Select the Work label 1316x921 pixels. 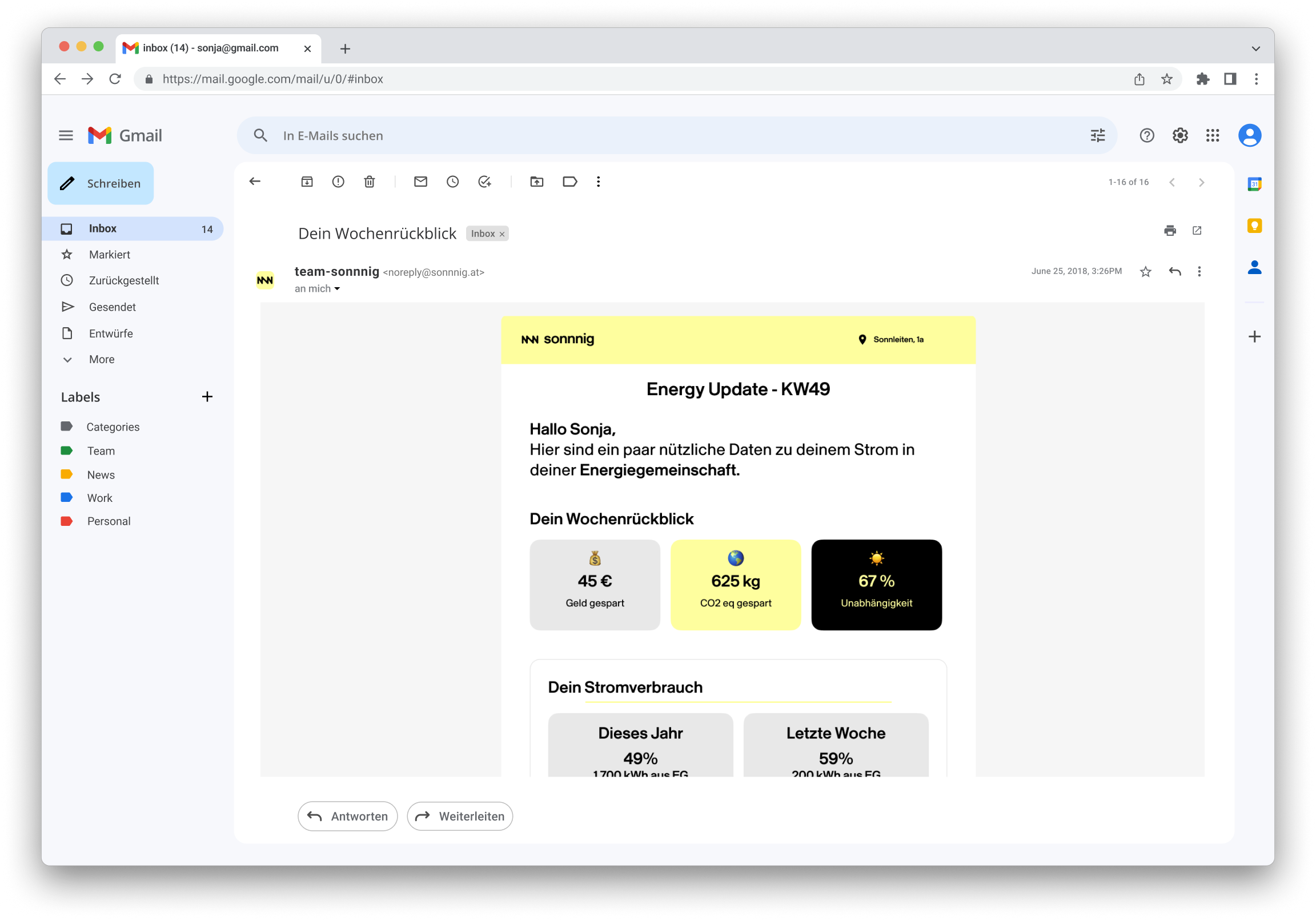[x=100, y=498]
